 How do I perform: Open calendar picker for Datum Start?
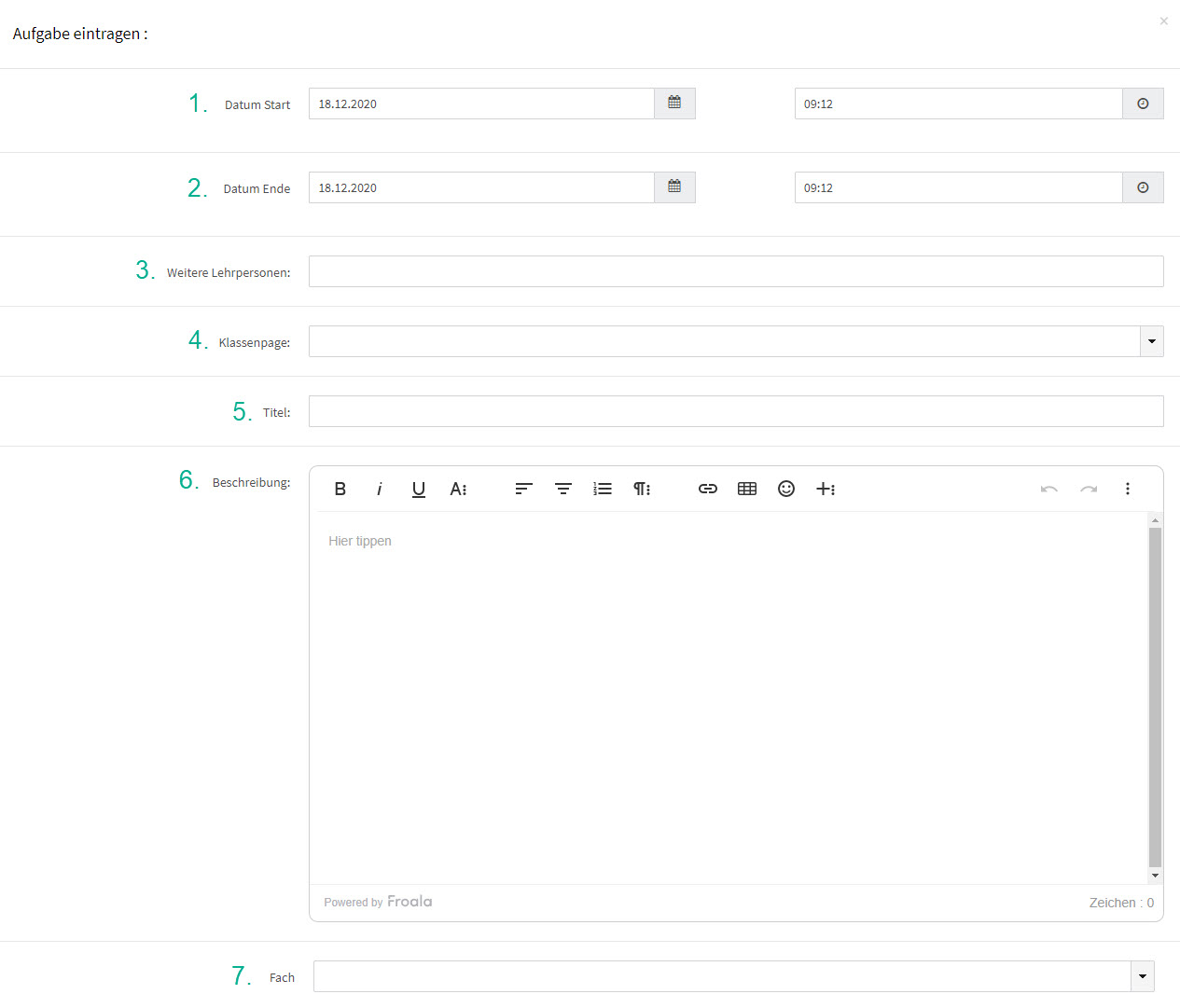tap(674, 104)
